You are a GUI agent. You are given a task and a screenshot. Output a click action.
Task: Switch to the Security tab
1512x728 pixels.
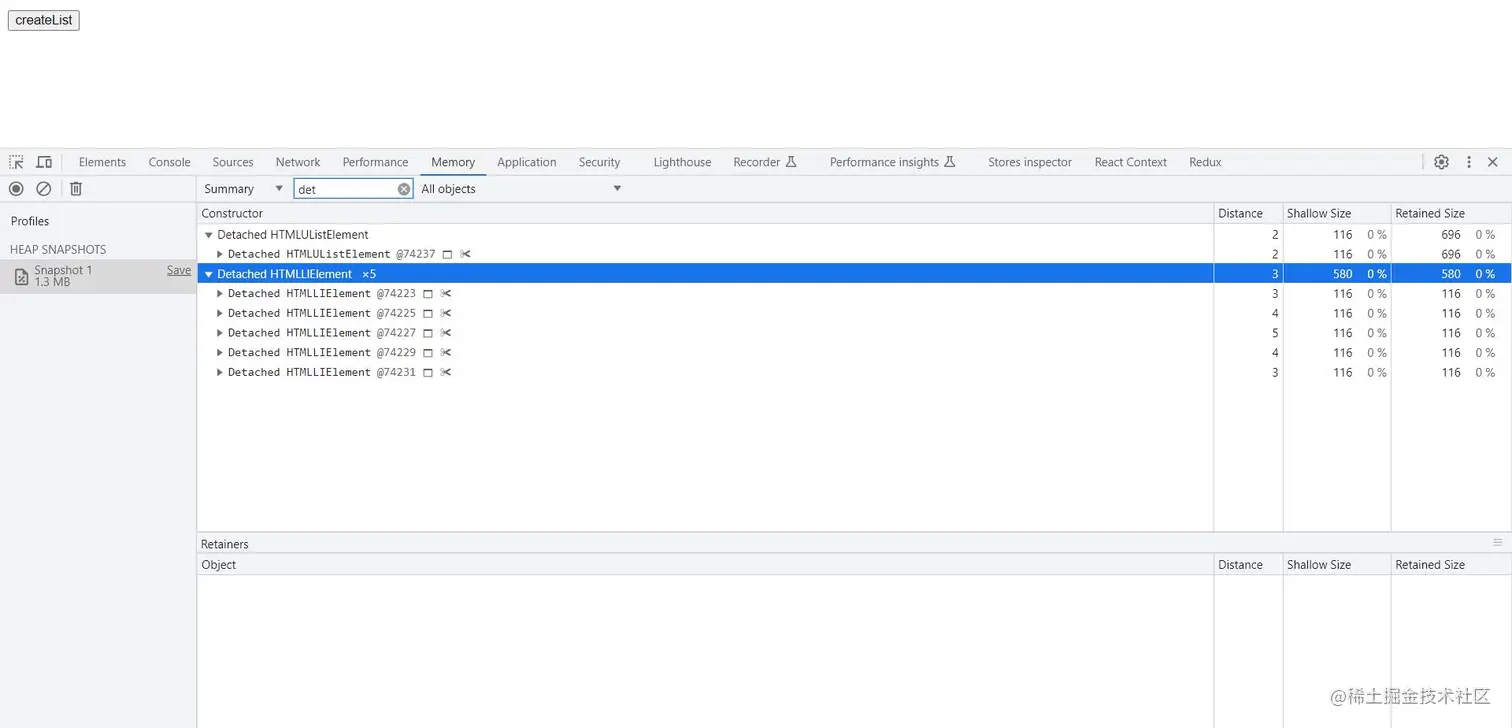pos(599,162)
